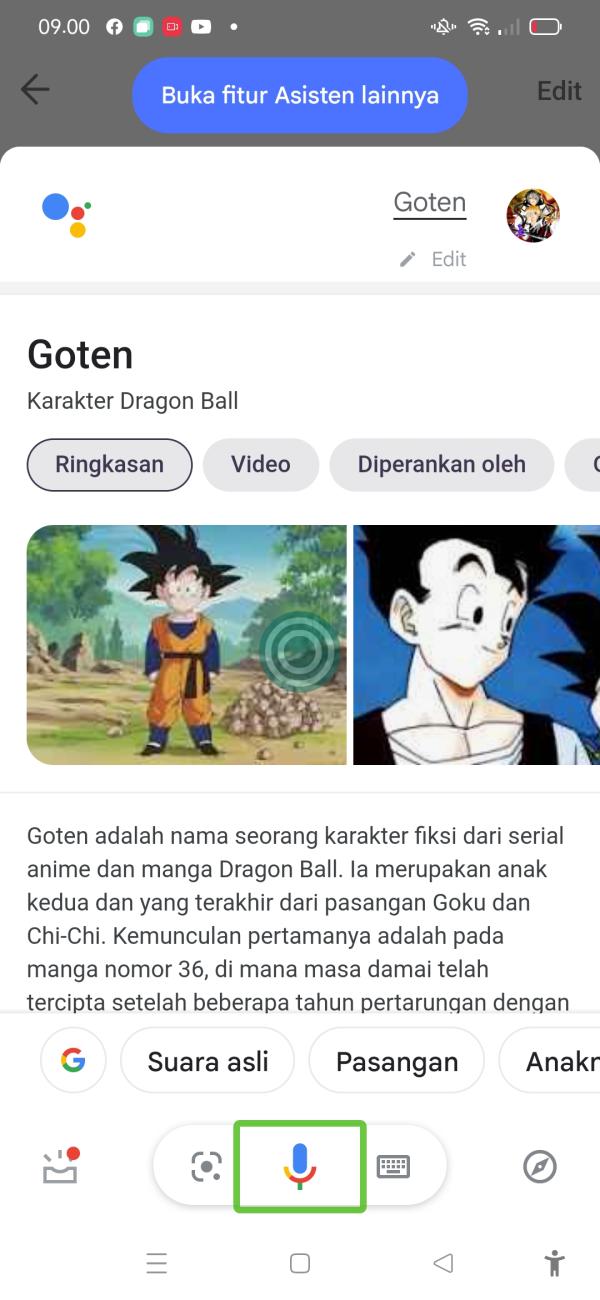Open the Explore compass icon
Screen dimensions: 600x1300
click(x=540, y=1166)
